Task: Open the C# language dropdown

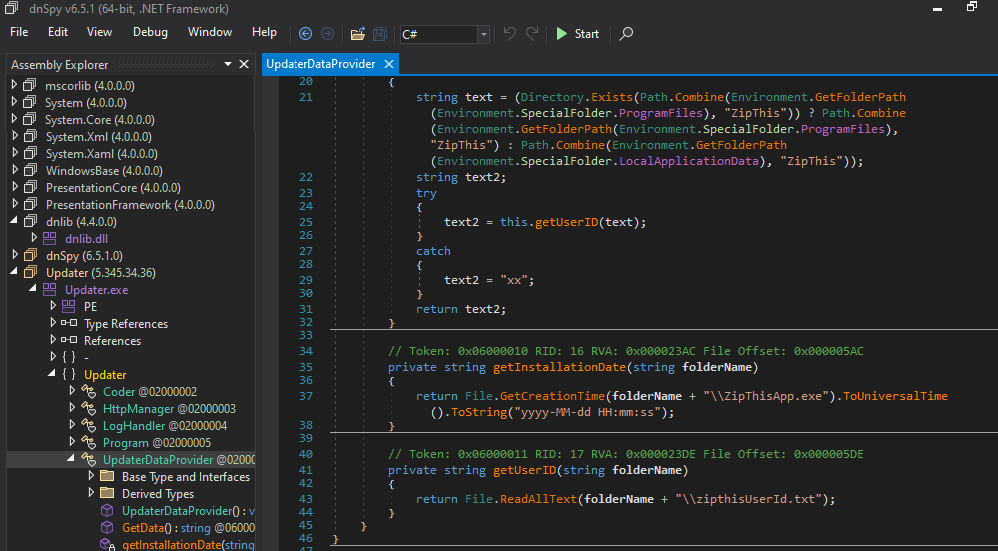Action: click(484, 35)
